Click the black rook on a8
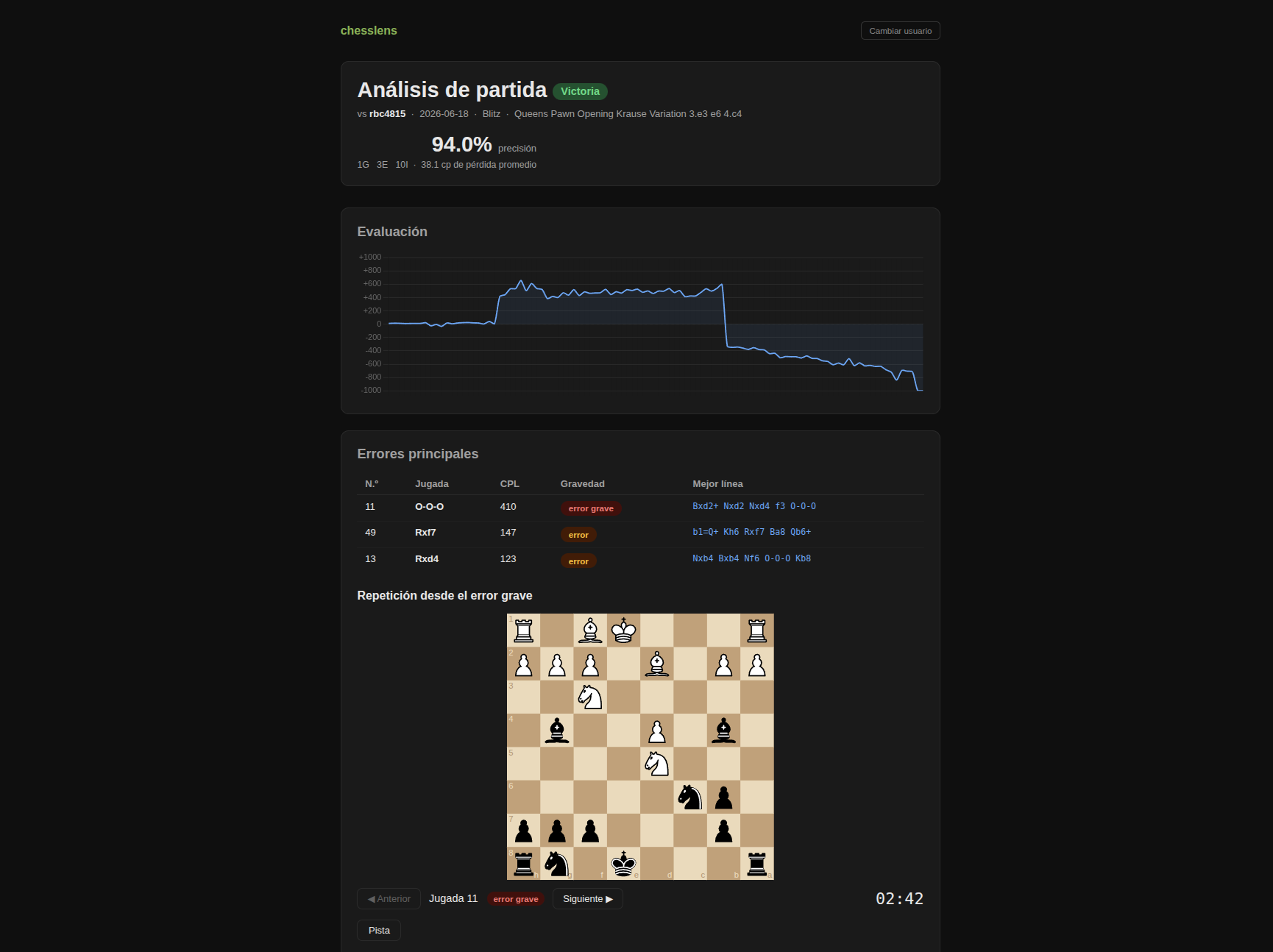 pyautogui.click(x=756, y=863)
